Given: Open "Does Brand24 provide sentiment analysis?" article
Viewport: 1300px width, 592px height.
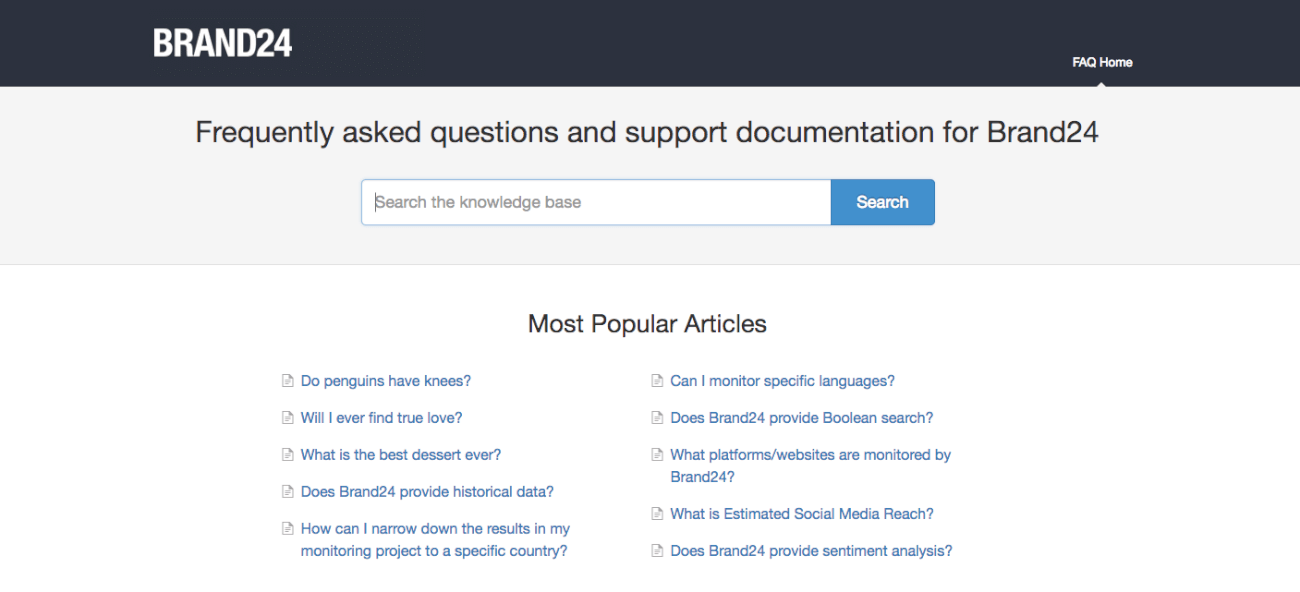Looking at the screenshot, I should click(811, 551).
